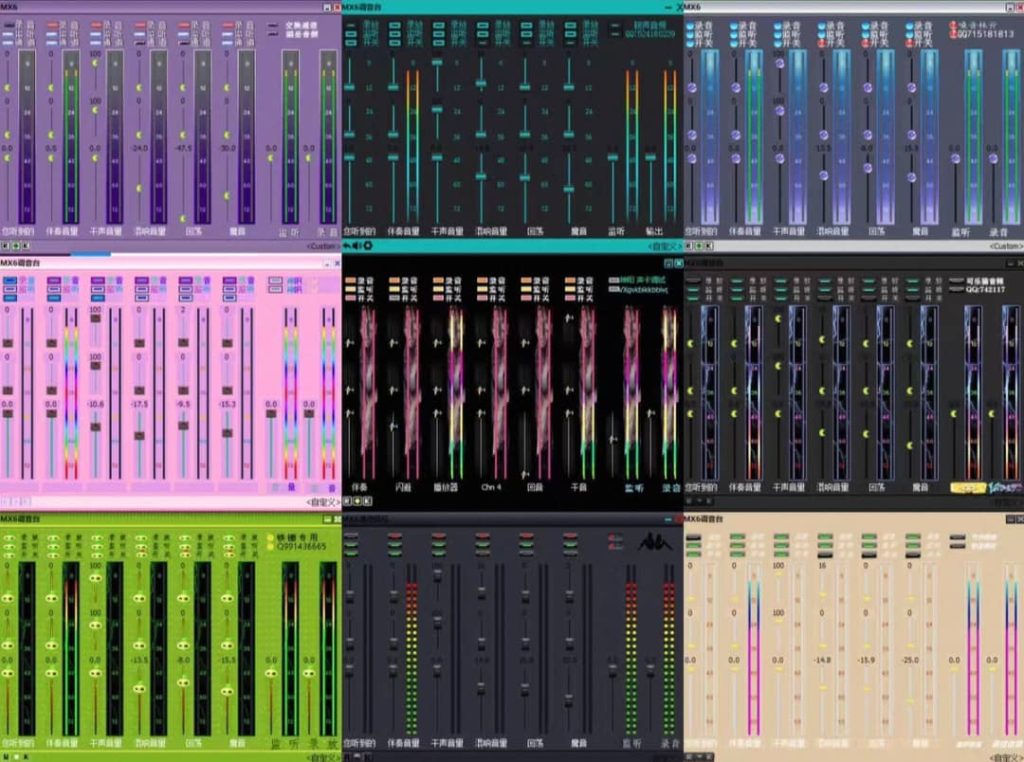
Task: Click the back arrow icon in teal mixer footer
Action: coord(347,245)
